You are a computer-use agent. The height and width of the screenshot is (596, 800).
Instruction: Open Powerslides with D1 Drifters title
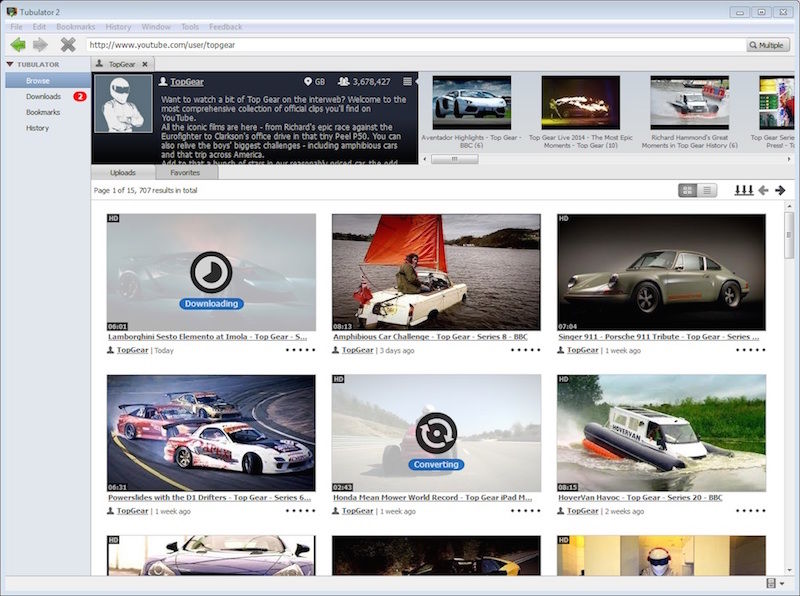(x=209, y=498)
